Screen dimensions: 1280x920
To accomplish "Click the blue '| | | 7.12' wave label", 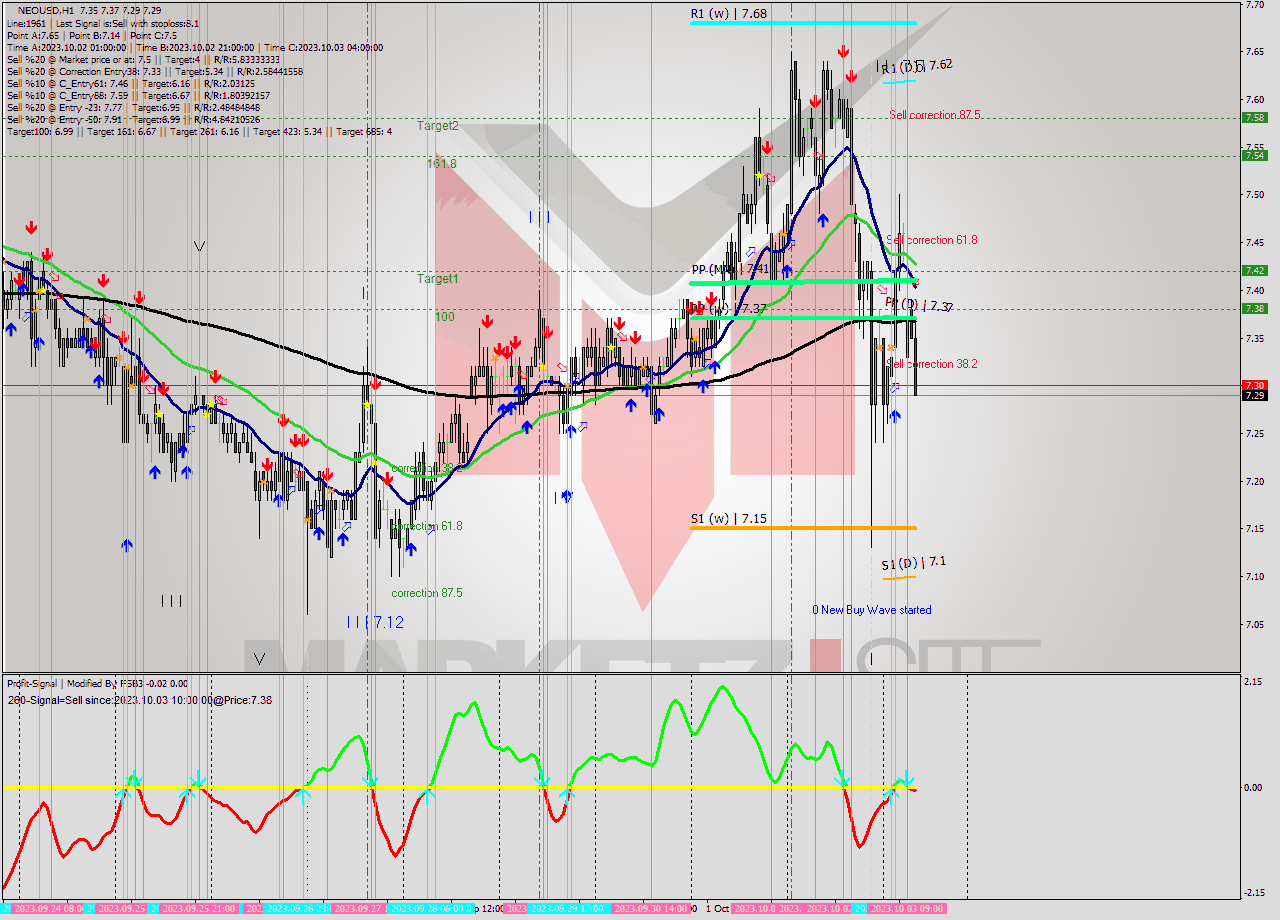I will click(x=375, y=622).
